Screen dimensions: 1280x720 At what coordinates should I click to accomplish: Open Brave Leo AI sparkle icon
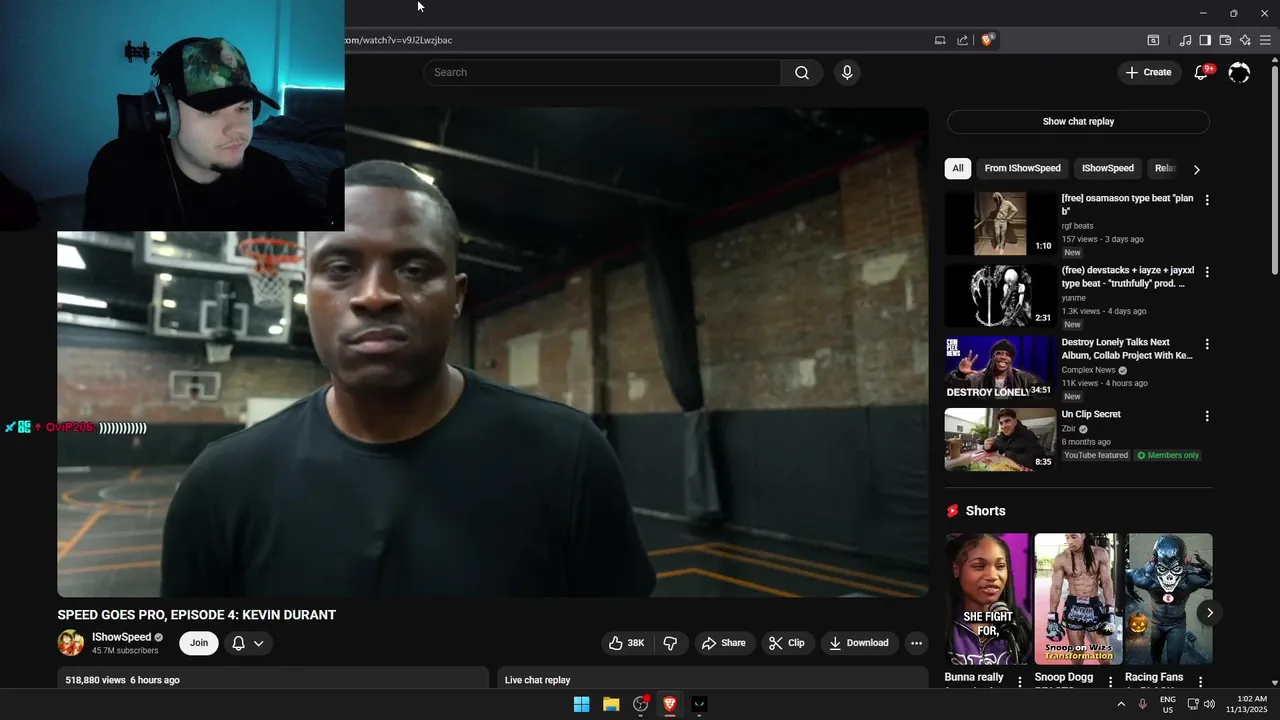(x=1245, y=40)
